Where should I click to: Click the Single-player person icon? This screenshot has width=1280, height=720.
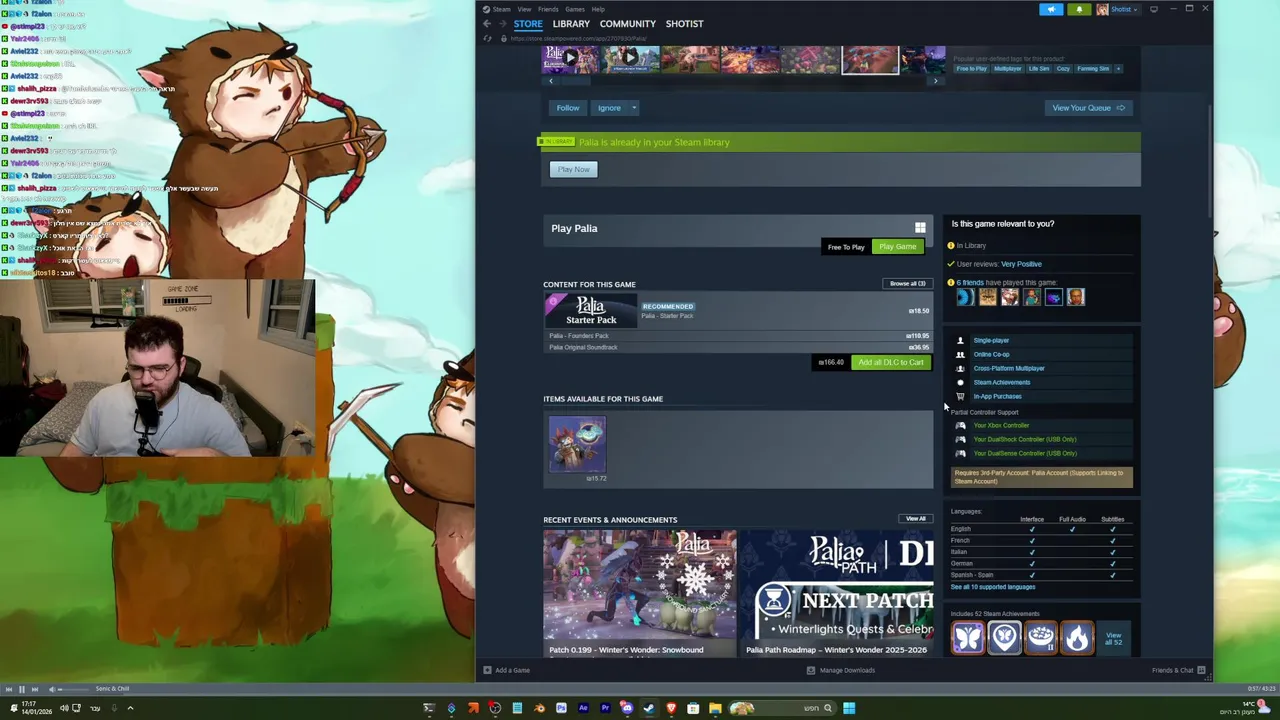point(960,340)
